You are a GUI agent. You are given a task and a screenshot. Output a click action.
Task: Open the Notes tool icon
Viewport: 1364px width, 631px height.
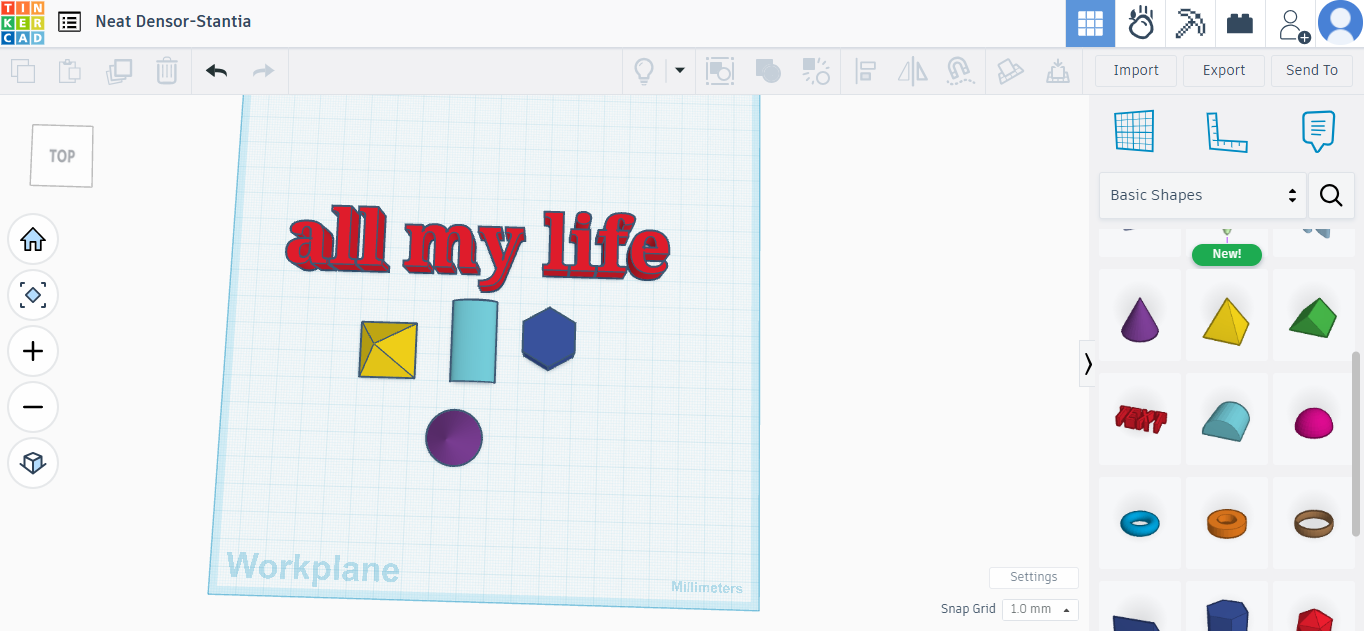point(1318,131)
